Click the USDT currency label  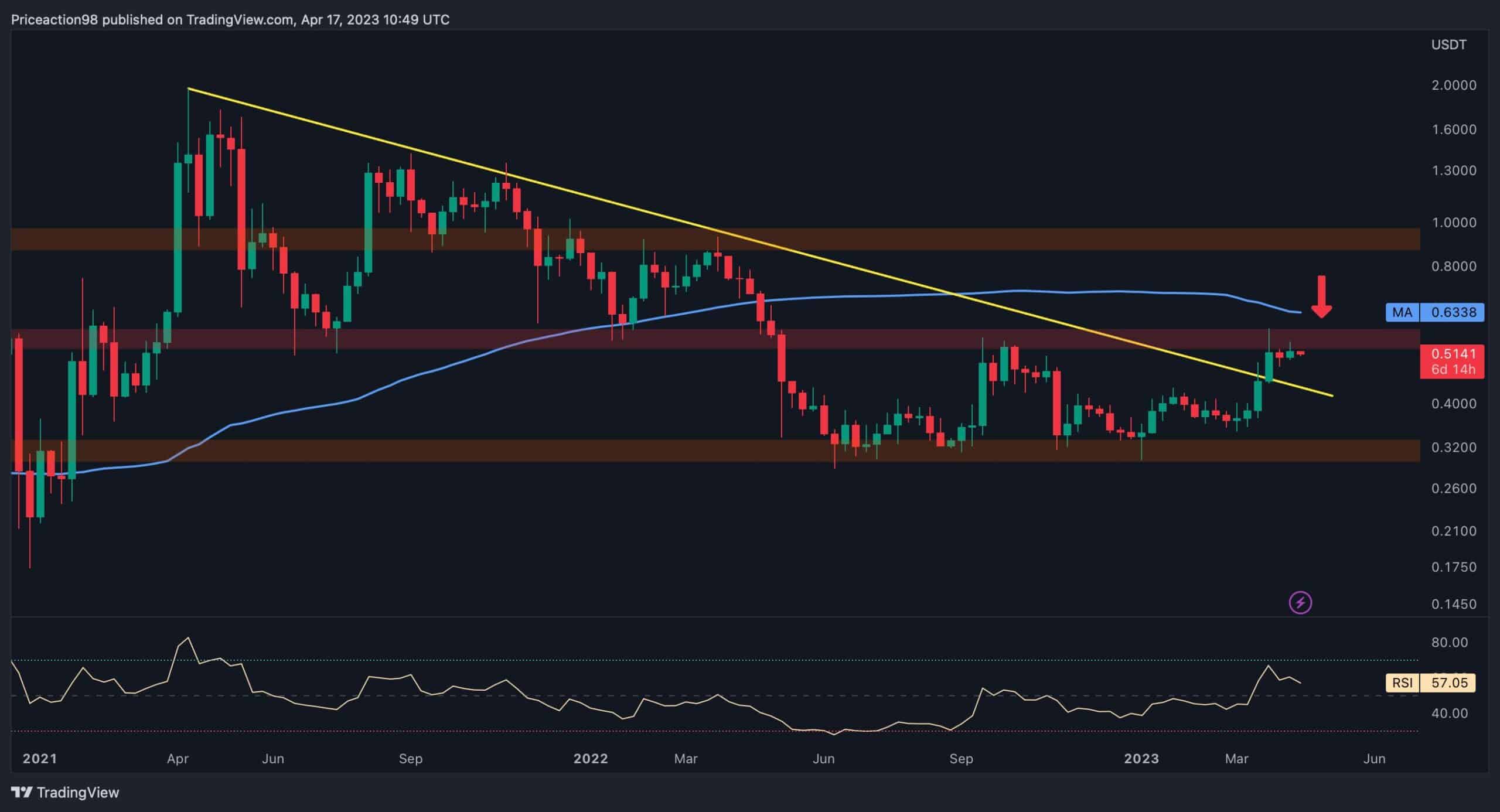point(1449,45)
